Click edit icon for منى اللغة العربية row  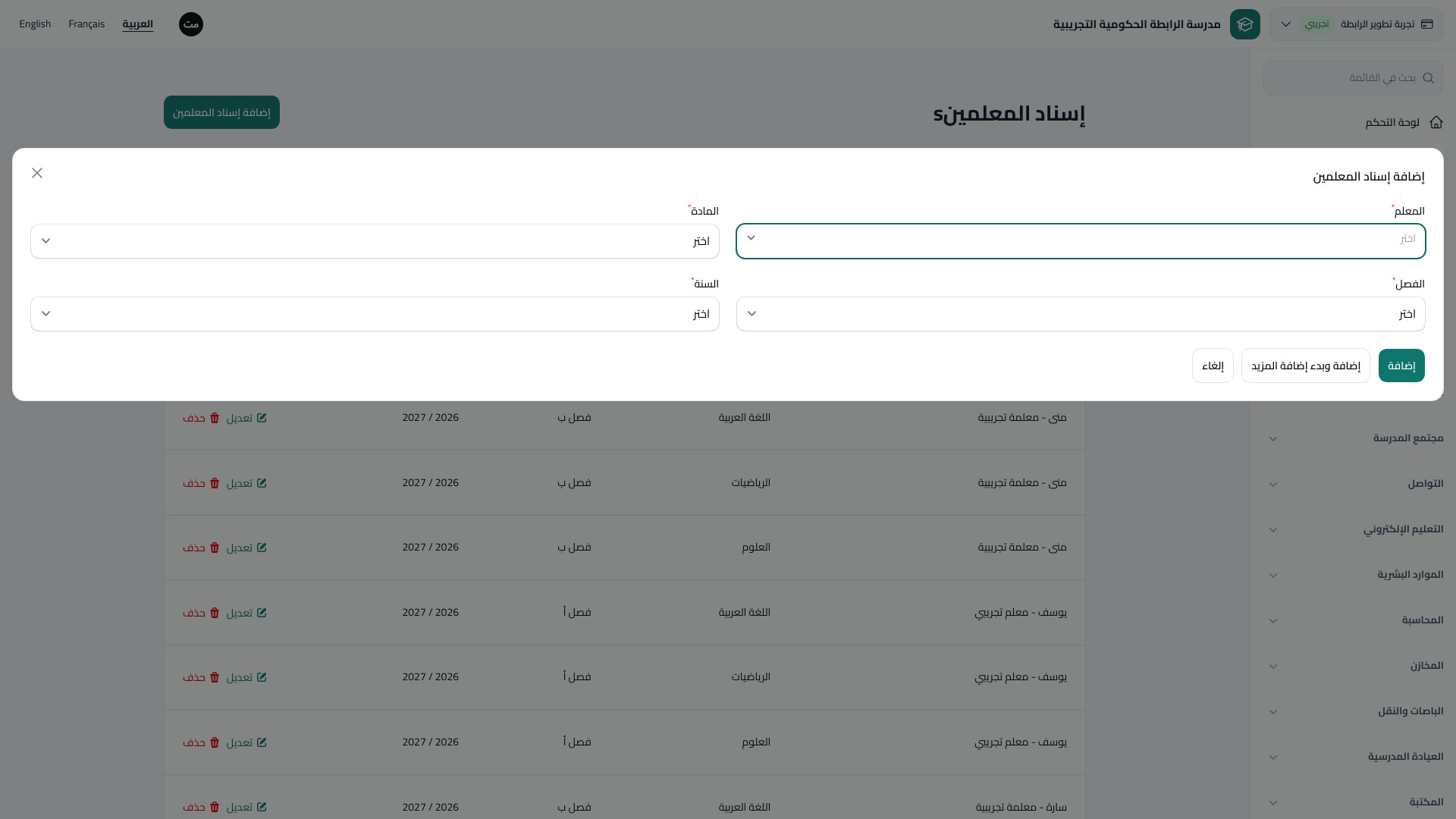pos(262,418)
